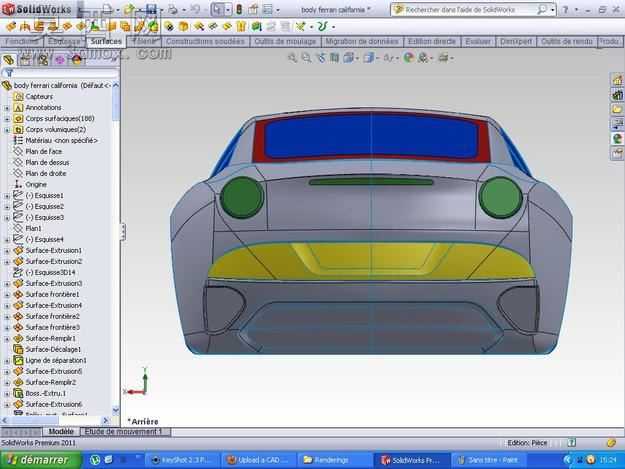Viewport: 625px width, 469px height.
Task: Open the Constructions soudées tab
Action: click(x=205, y=41)
